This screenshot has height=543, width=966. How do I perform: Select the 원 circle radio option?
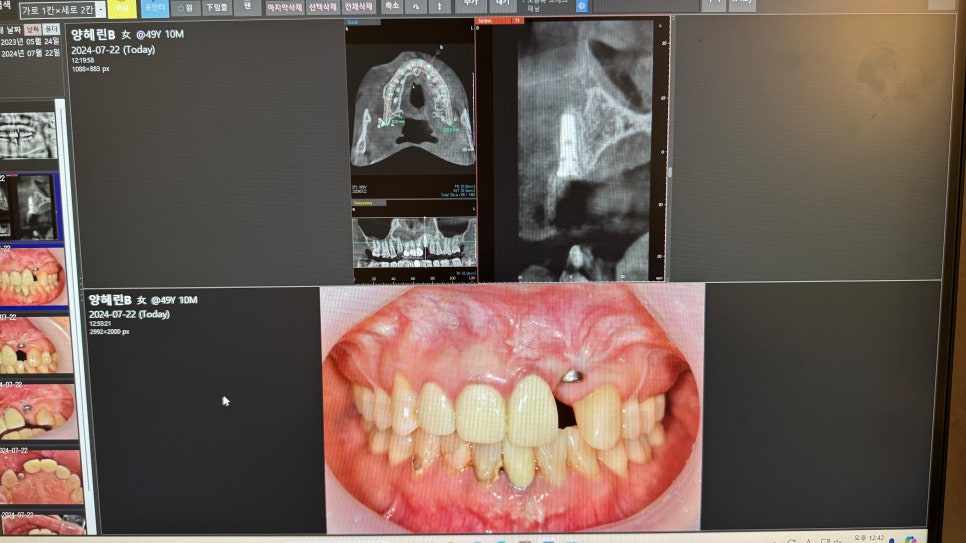point(186,8)
